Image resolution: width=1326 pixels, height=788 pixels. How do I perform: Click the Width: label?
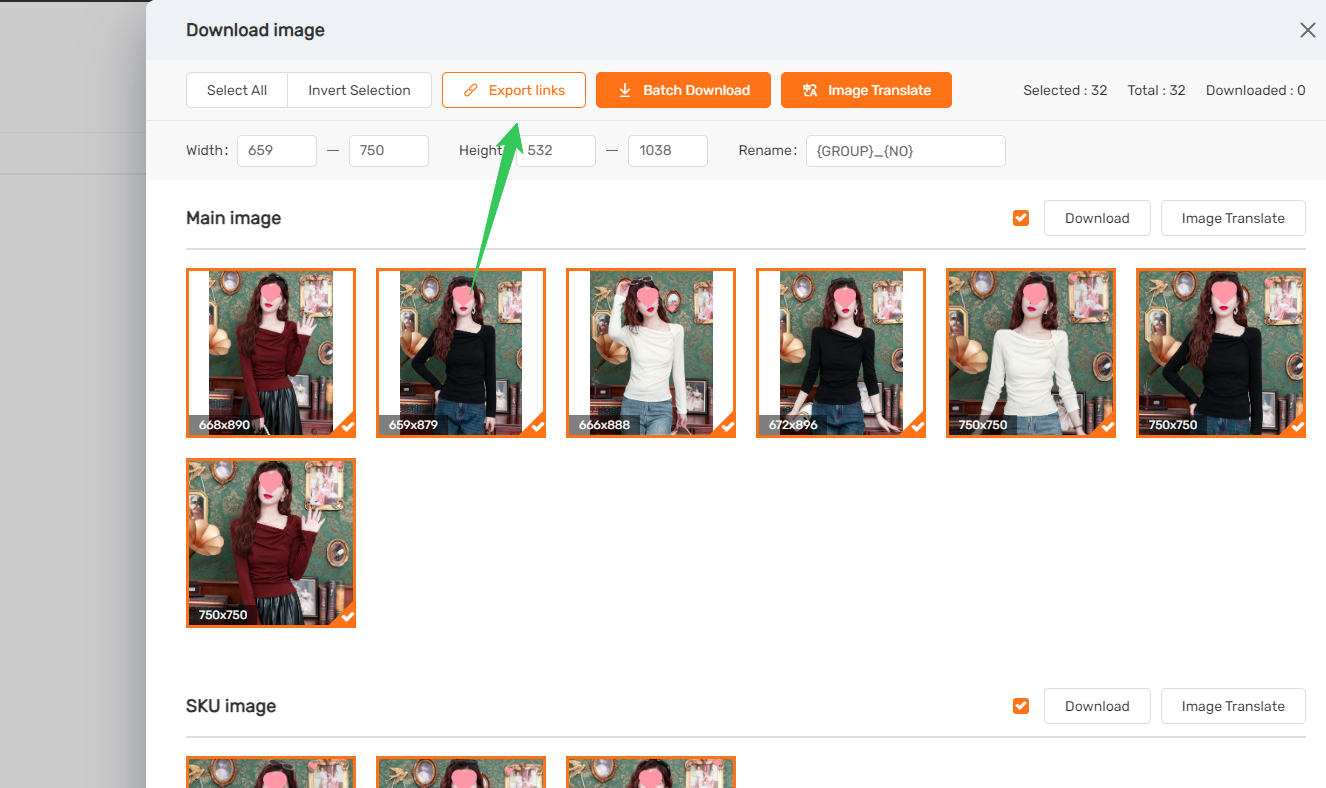tap(207, 151)
